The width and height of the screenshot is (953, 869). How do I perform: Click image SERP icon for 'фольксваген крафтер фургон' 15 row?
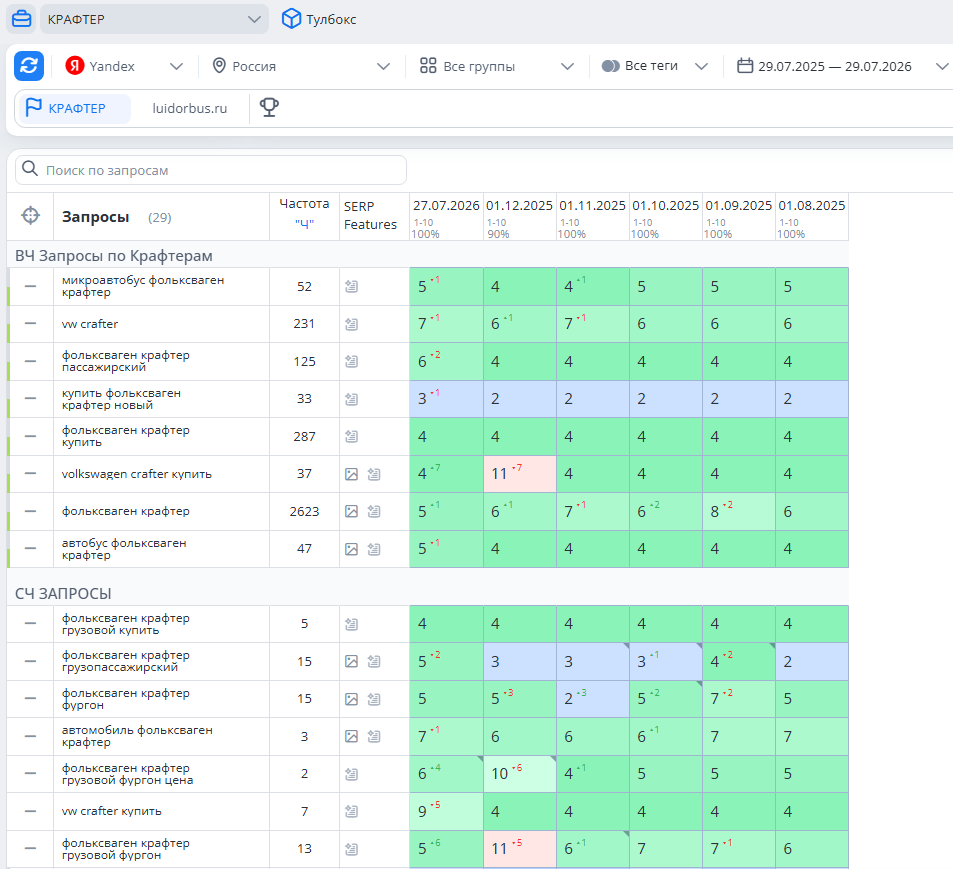(x=351, y=699)
